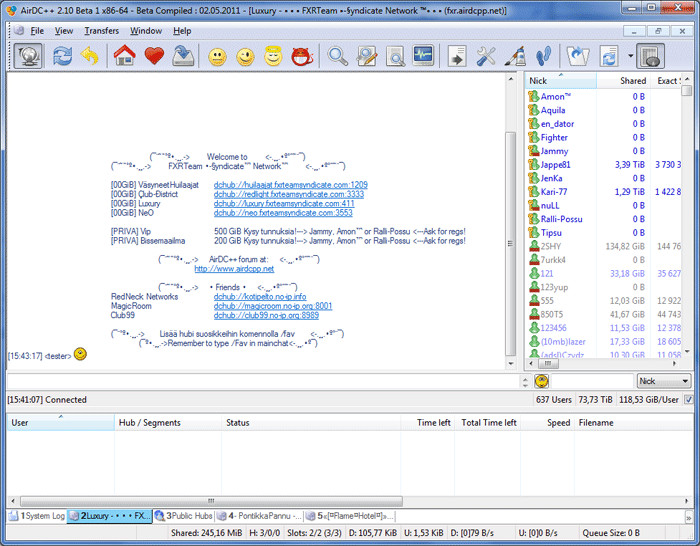Click the Refresh File List icon

click(x=609, y=56)
